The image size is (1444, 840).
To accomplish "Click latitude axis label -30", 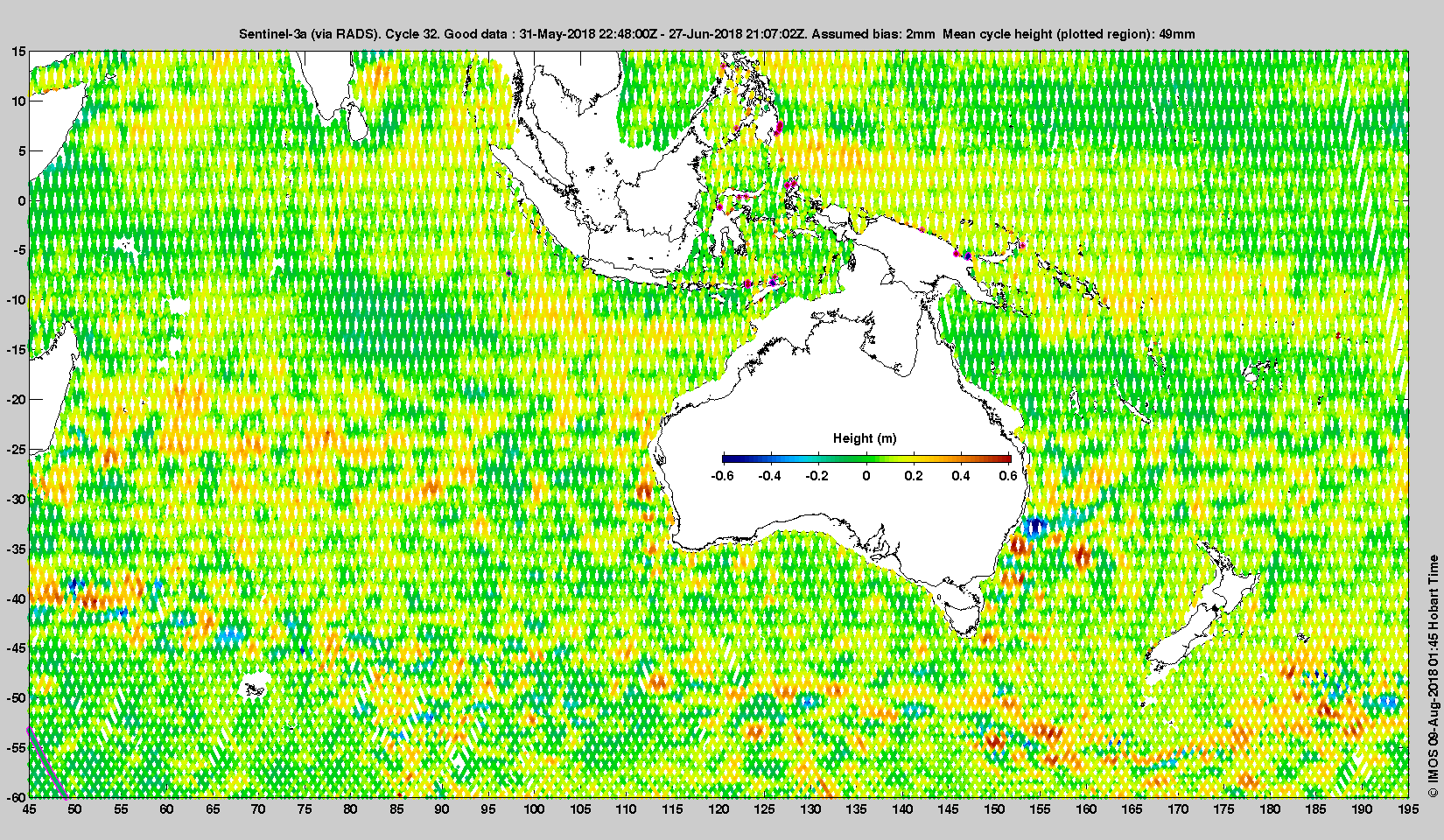I will click(17, 500).
